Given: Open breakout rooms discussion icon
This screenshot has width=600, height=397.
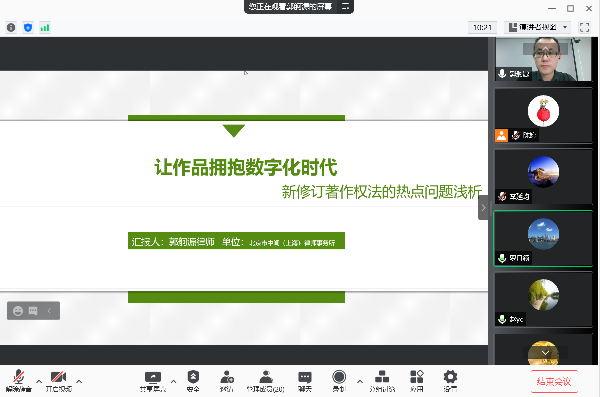Looking at the screenshot, I should click(382, 381).
